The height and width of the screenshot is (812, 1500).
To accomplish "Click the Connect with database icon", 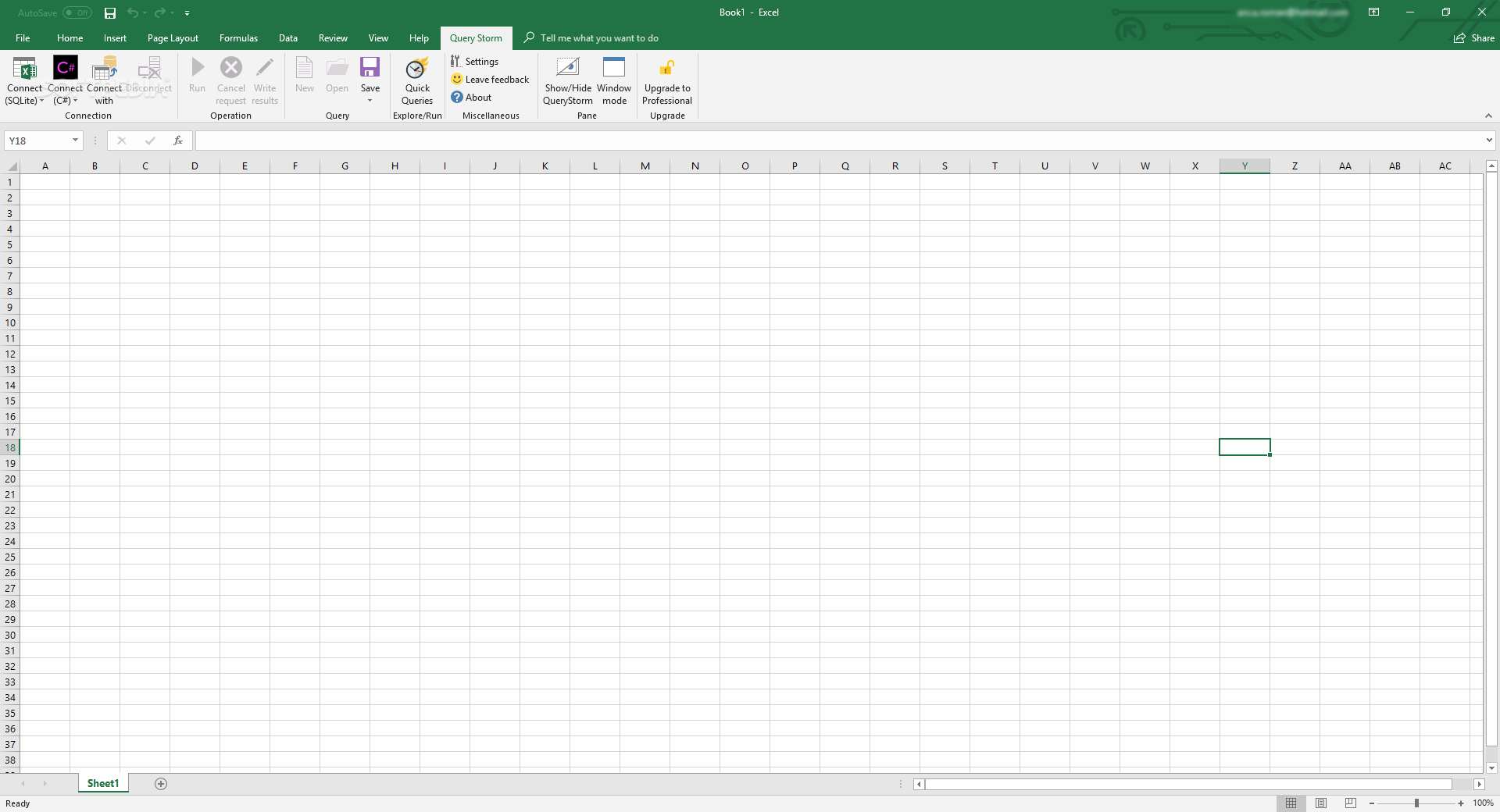I will [x=105, y=68].
